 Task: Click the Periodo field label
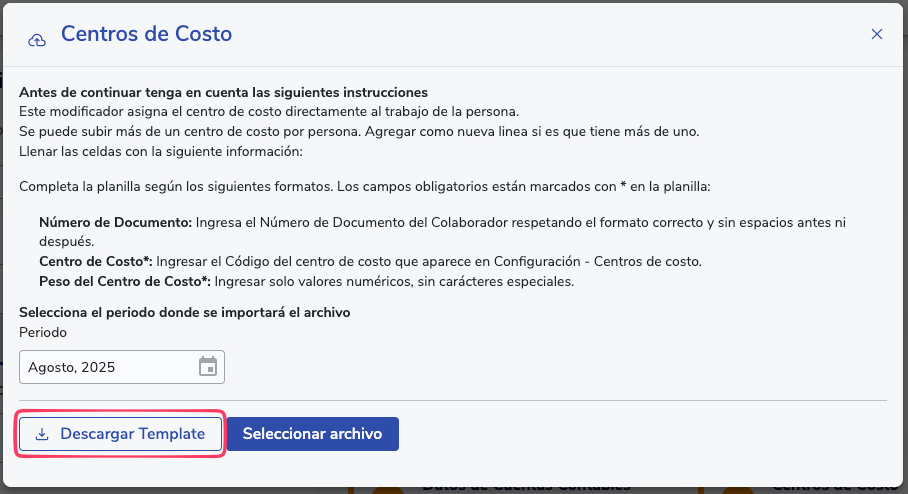coord(43,332)
